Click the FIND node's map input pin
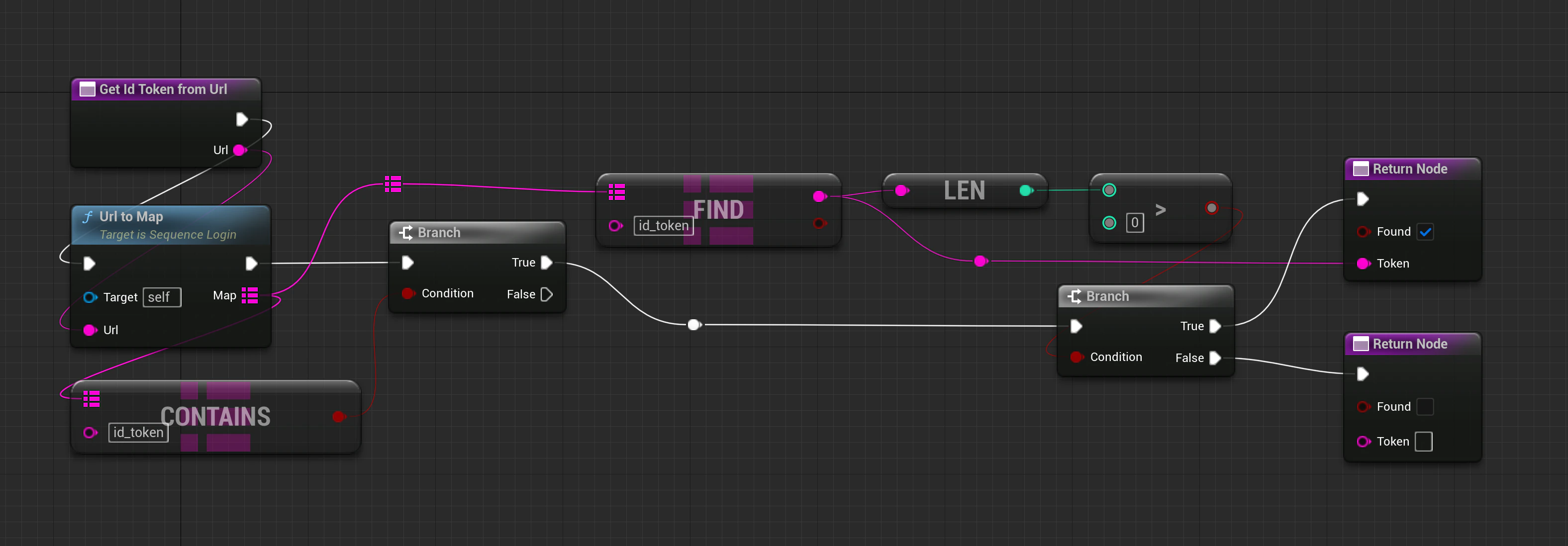The width and height of the screenshot is (1568, 546). pyautogui.click(x=617, y=192)
